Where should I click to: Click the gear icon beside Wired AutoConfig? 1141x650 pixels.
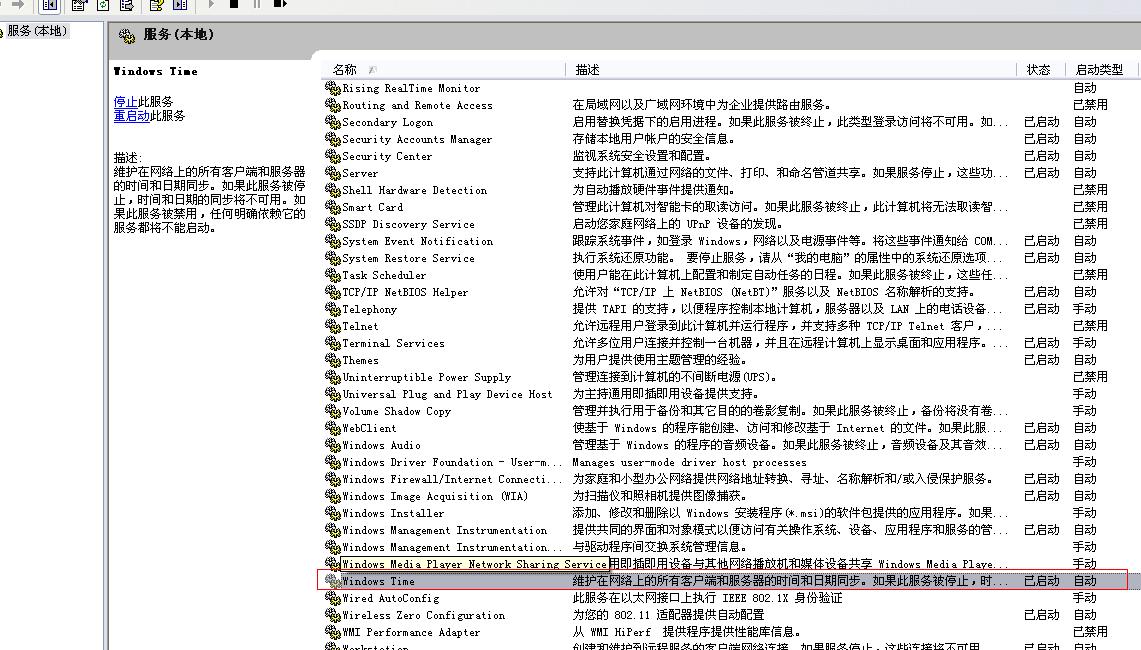[333, 598]
